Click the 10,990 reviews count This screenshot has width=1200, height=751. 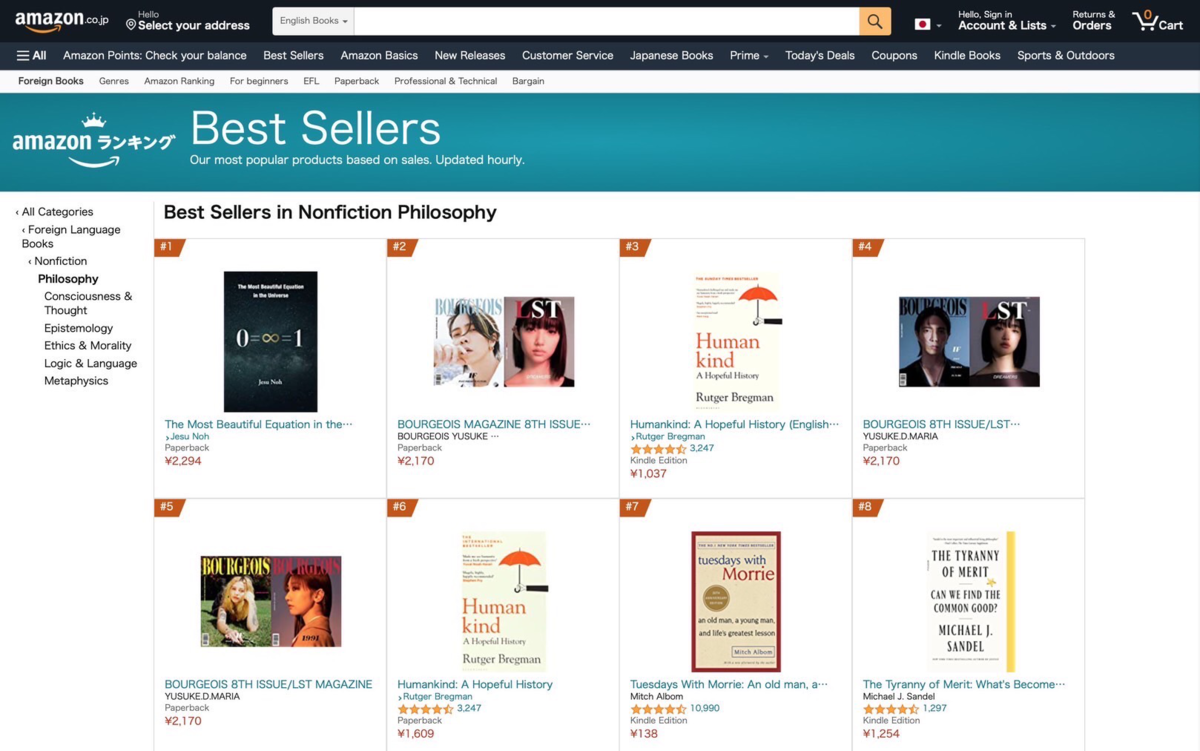tap(704, 708)
